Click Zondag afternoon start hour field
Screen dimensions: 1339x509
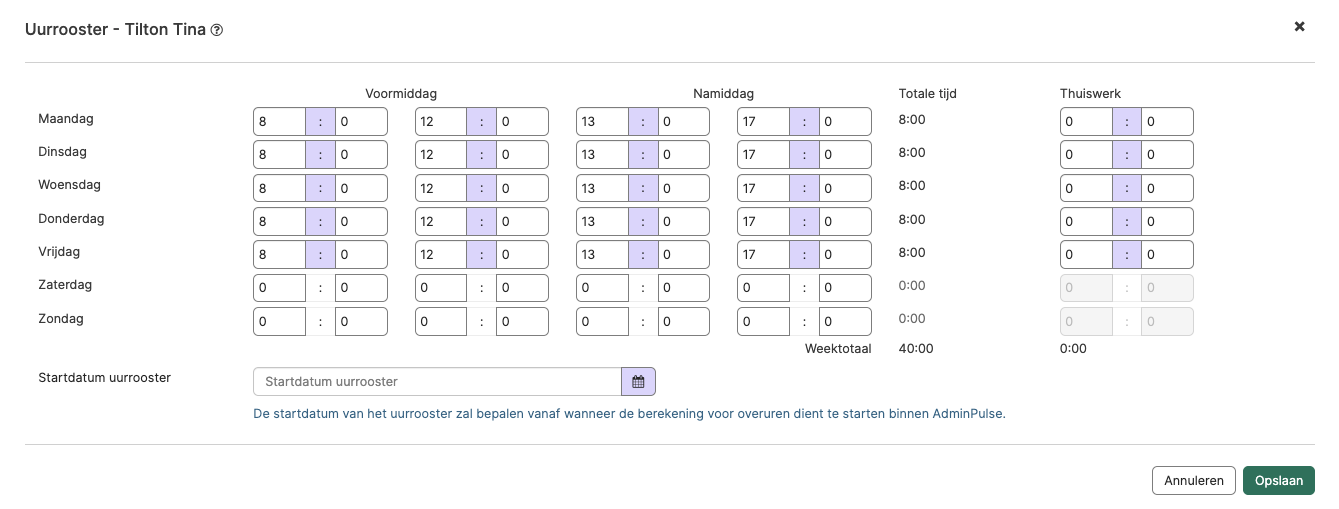[603, 321]
